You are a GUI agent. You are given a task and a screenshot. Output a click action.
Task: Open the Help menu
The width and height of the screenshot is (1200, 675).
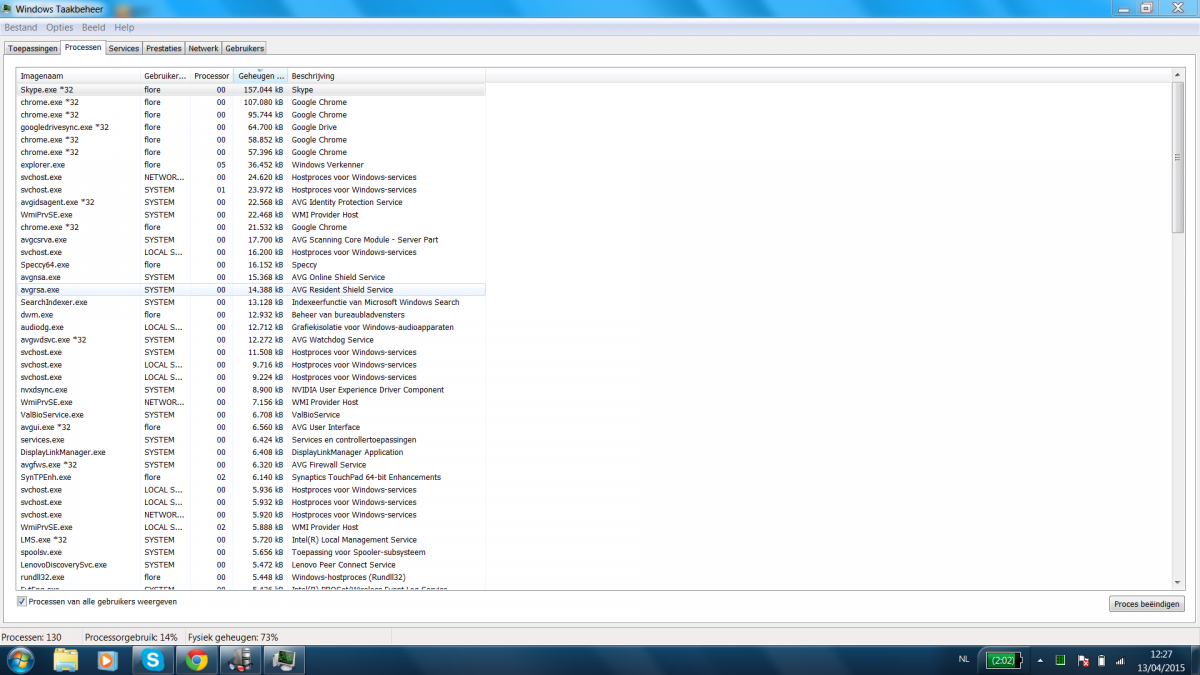[124, 27]
